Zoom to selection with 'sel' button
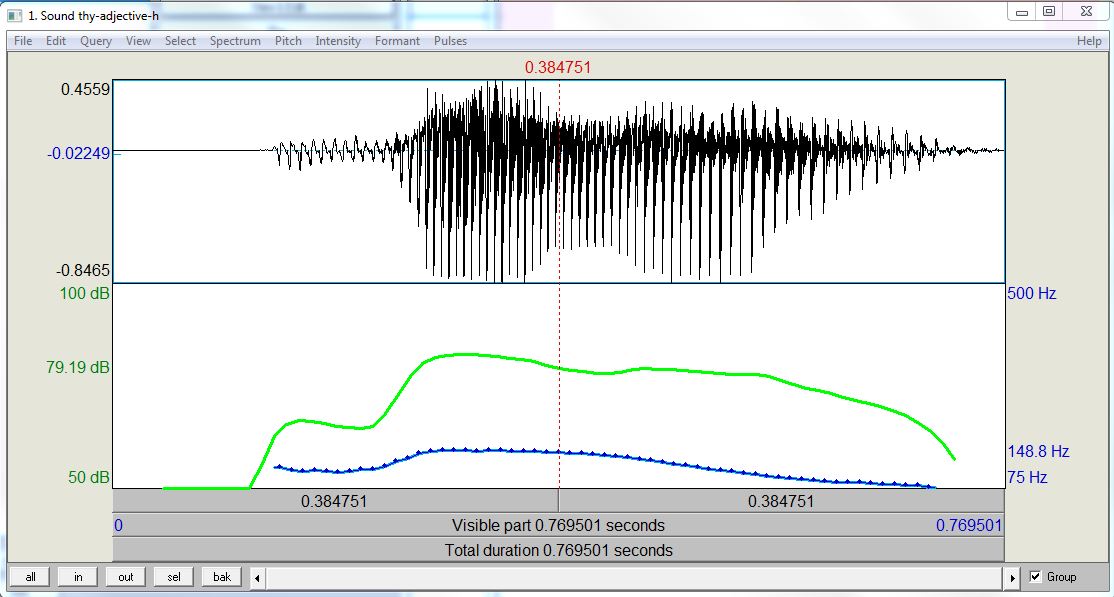The width and height of the screenshot is (1114, 597). click(174, 576)
